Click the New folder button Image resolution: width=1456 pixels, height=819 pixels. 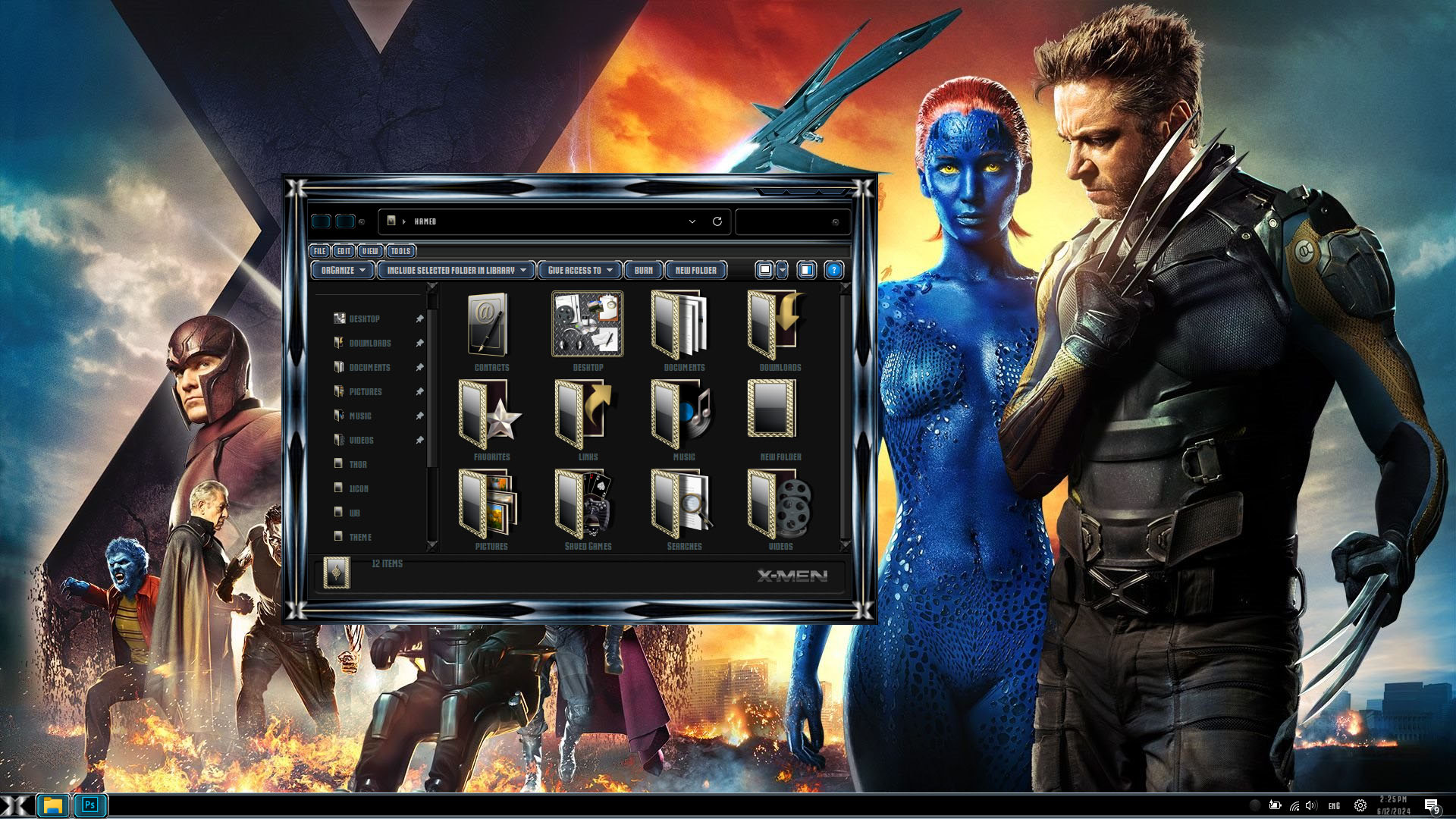[695, 270]
